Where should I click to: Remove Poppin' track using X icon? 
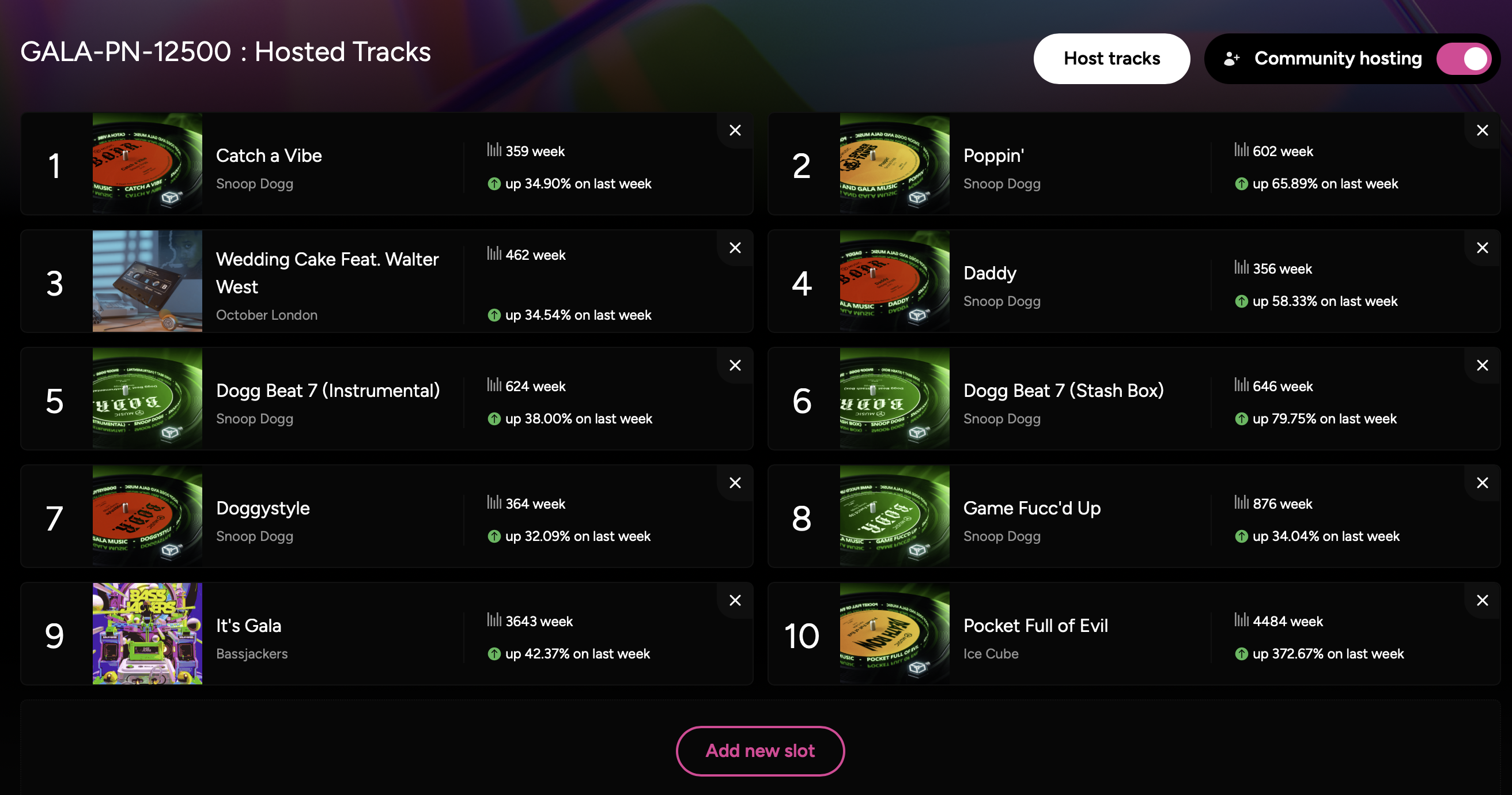pyautogui.click(x=1482, y=130)
